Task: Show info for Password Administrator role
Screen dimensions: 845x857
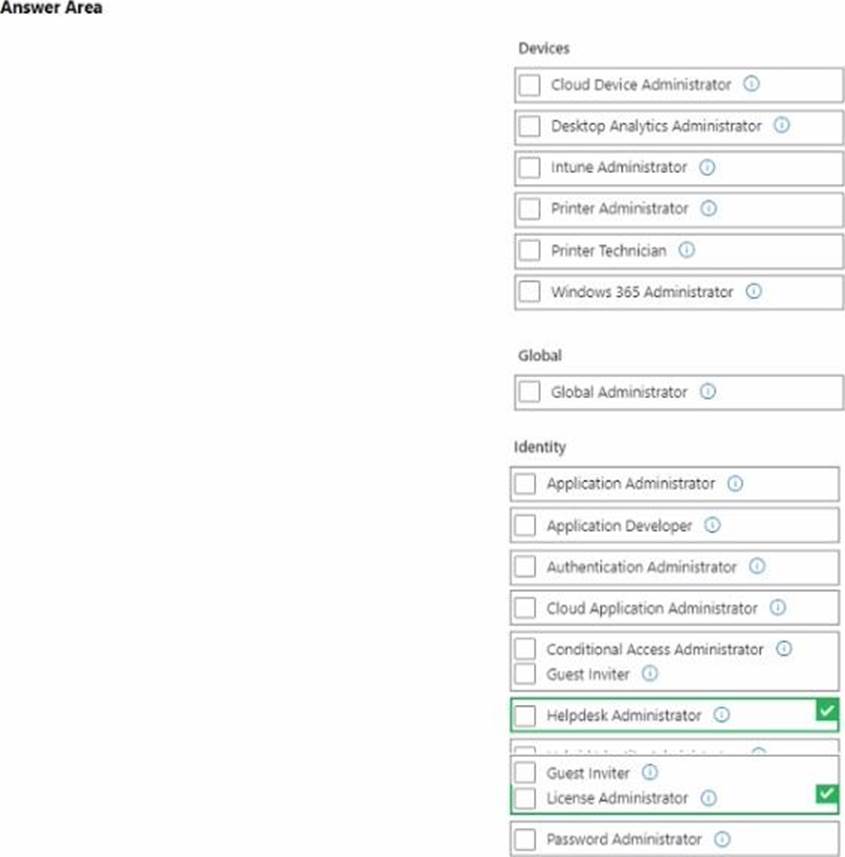Action: [722, 839]
